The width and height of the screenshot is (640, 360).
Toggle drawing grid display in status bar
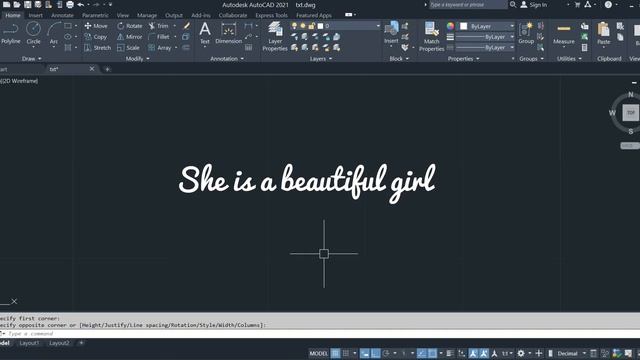click(335, 353)
